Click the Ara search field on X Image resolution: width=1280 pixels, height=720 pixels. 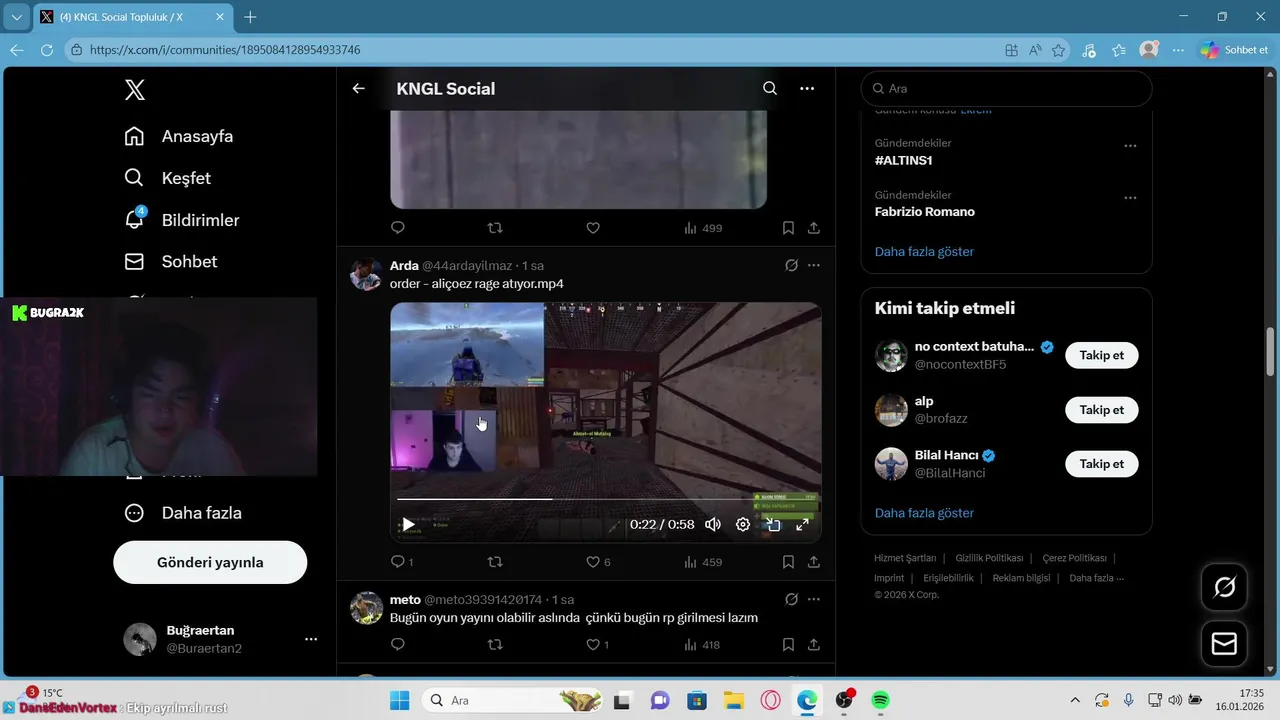[x=1006, y=89]
